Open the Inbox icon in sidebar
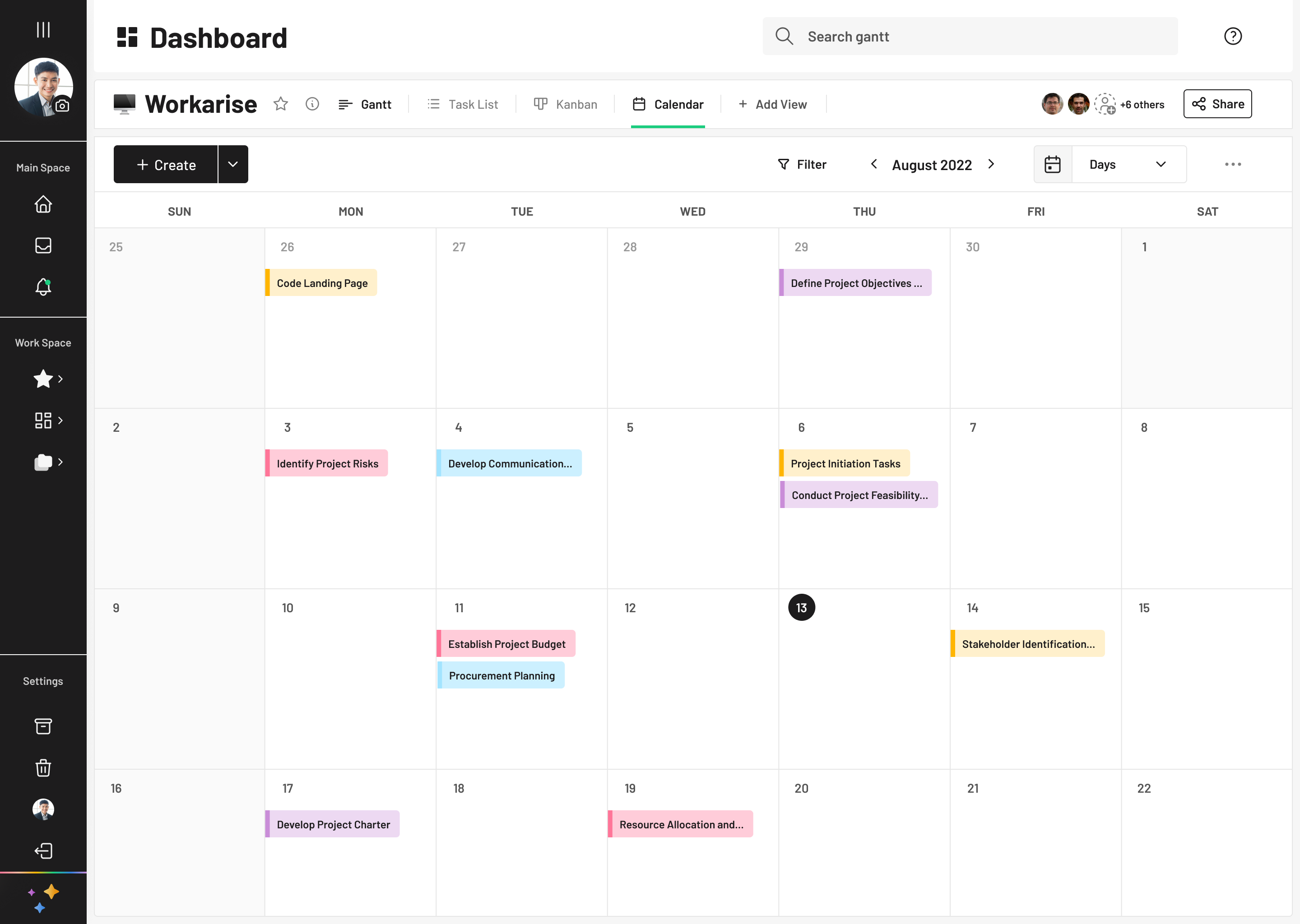1300x924 pixels. 43,245
